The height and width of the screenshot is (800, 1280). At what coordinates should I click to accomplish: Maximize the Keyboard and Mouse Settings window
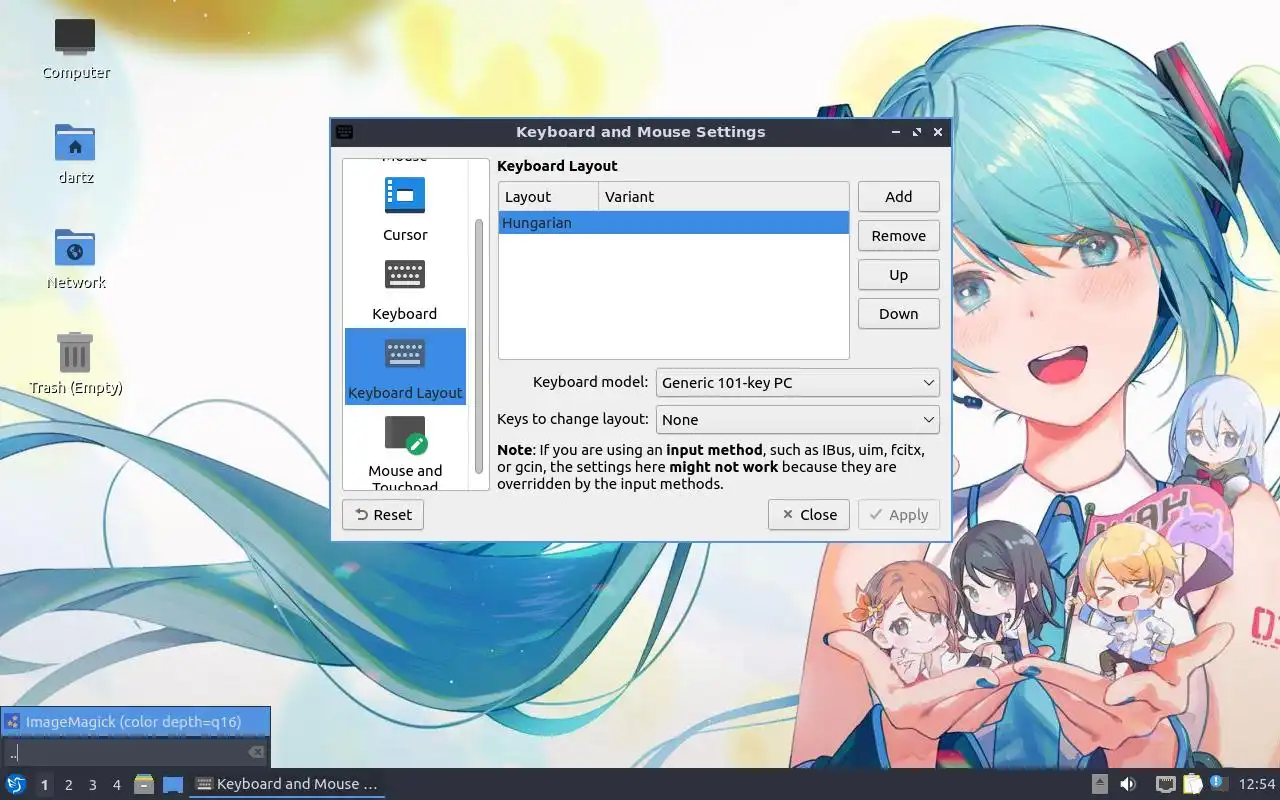(x=917, y=132)
